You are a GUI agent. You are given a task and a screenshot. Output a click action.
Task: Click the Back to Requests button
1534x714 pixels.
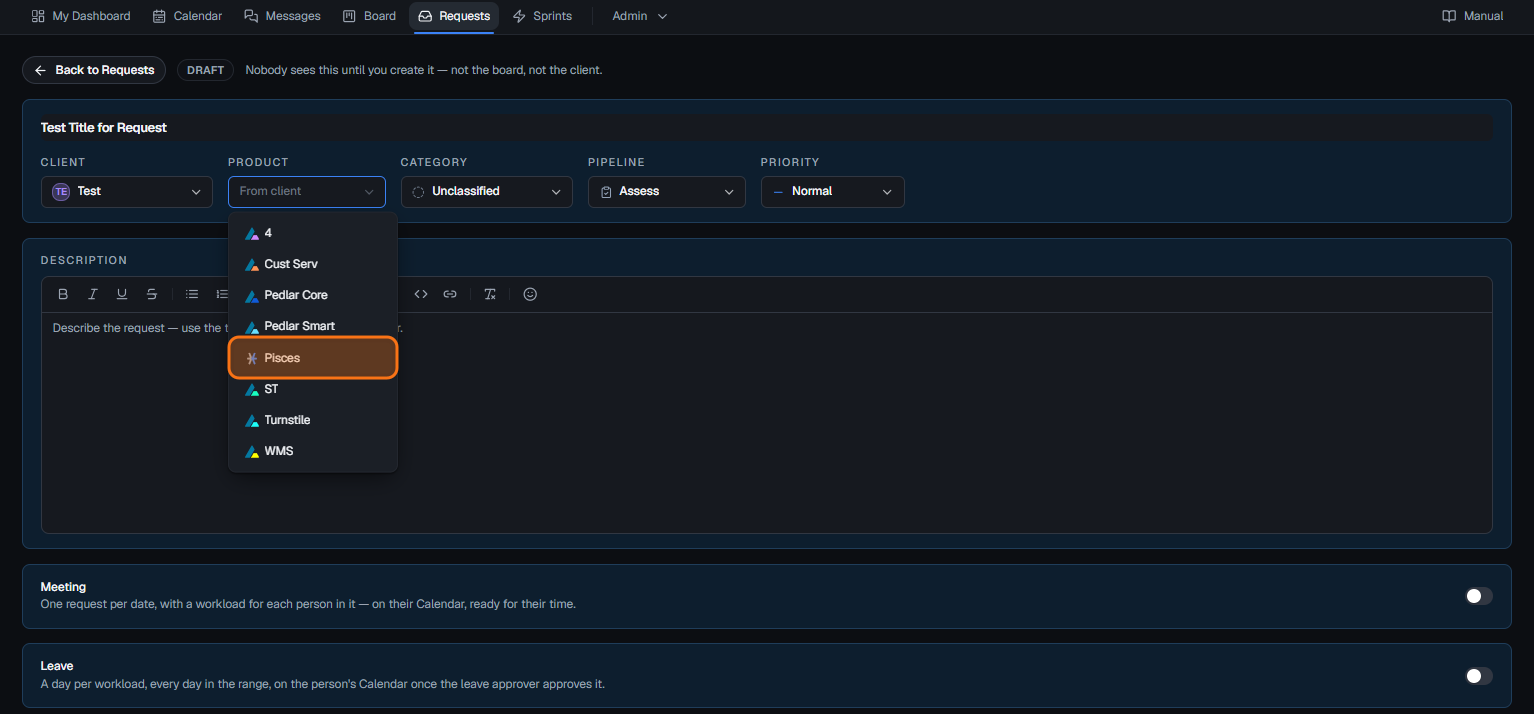[94, 70]
